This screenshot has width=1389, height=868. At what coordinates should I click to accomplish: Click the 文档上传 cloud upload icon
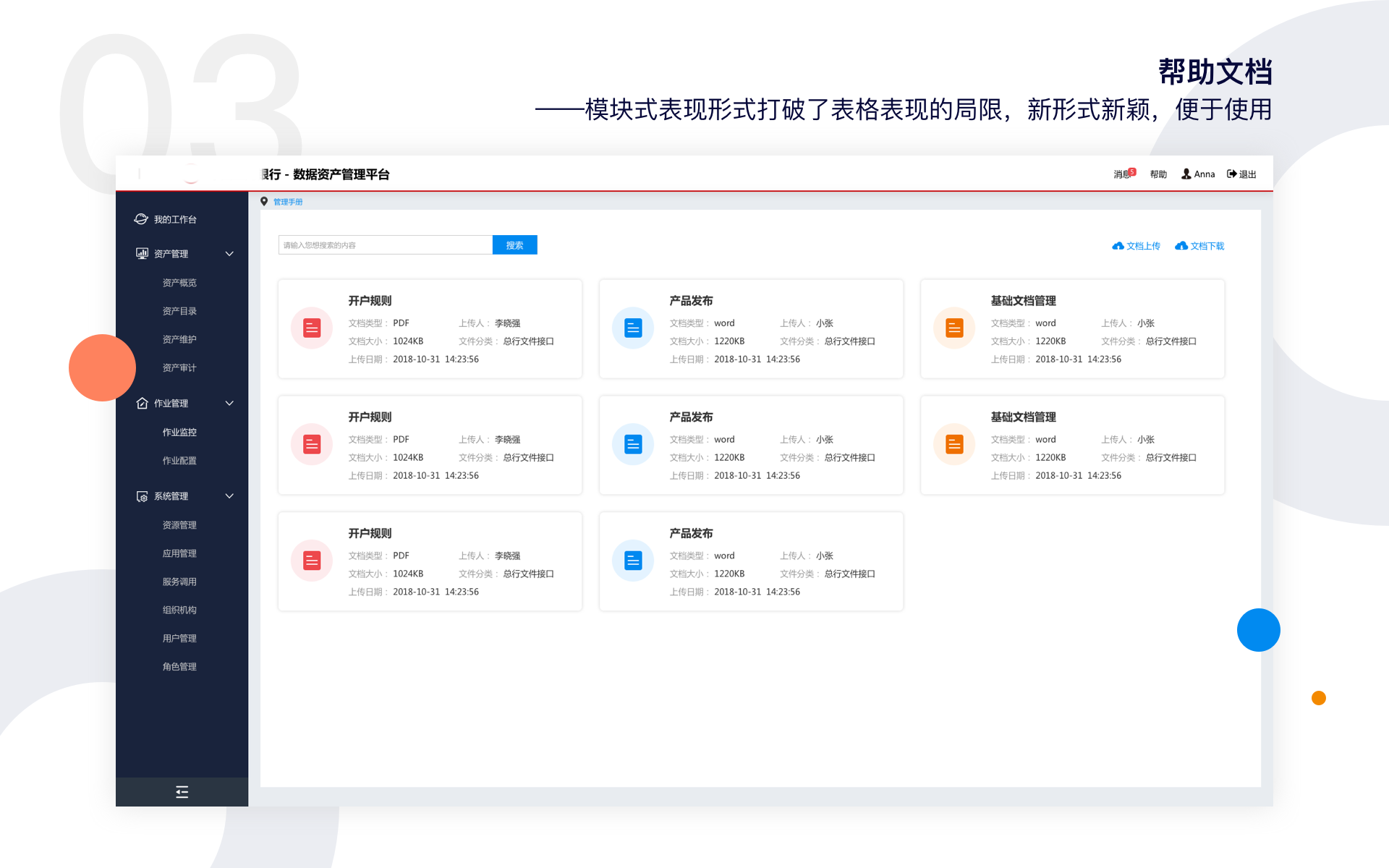(x=1118, y=246)
